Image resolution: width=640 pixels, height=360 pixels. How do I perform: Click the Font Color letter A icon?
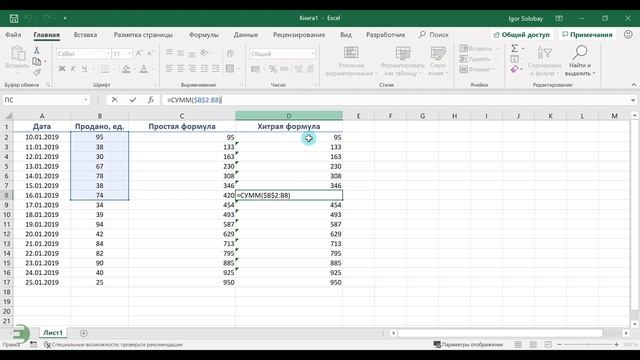[144, 69]
